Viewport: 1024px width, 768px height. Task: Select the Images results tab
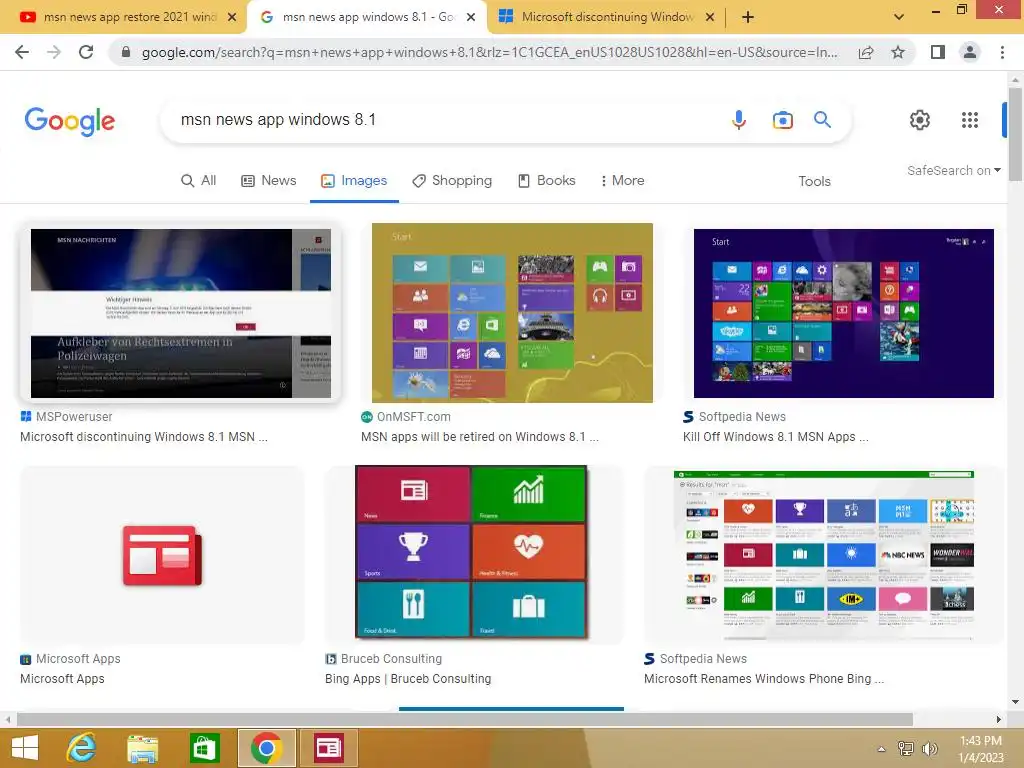click(x=354, y=181)
